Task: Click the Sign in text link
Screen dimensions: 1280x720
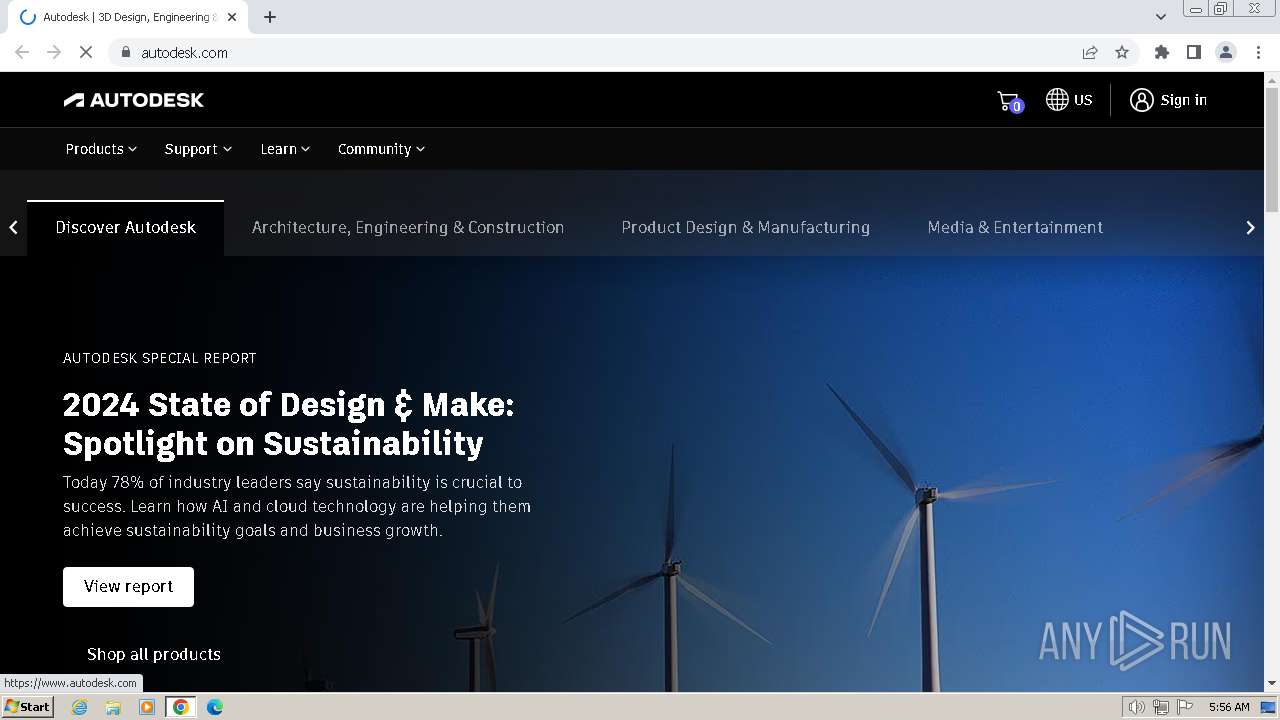Action: click(x=1184, y=100)
